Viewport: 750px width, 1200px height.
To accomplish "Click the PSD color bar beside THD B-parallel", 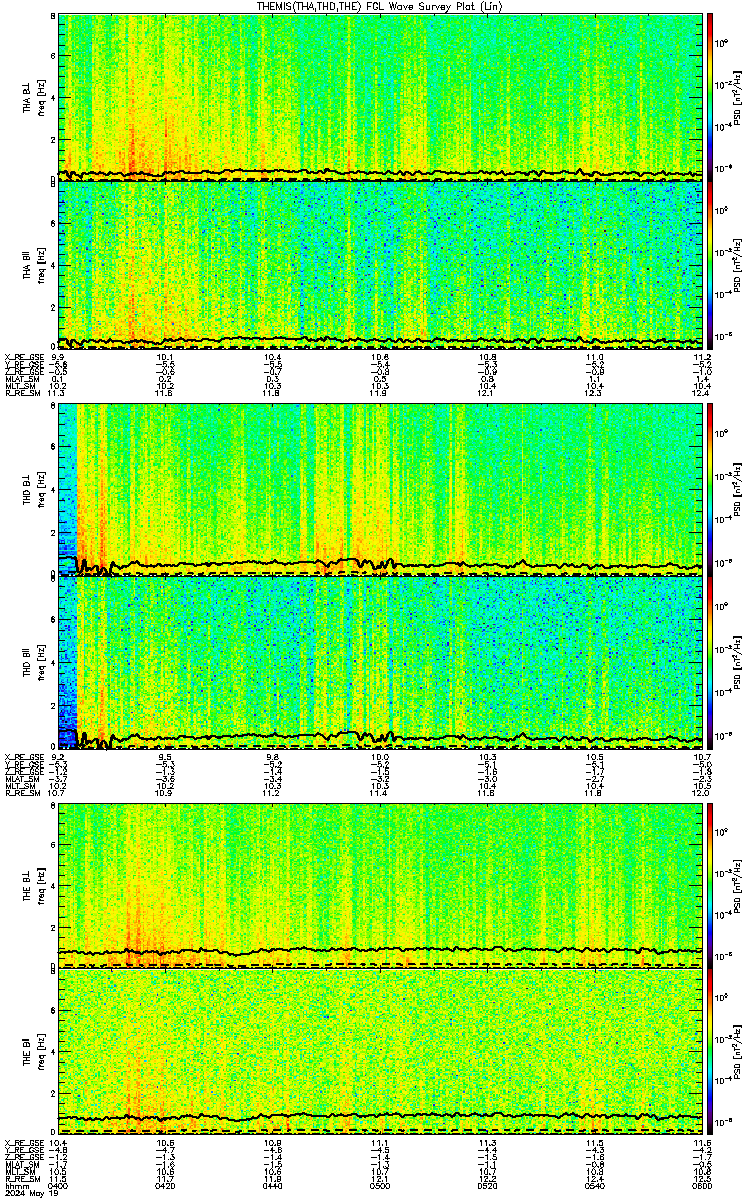I will click(712, 661).
